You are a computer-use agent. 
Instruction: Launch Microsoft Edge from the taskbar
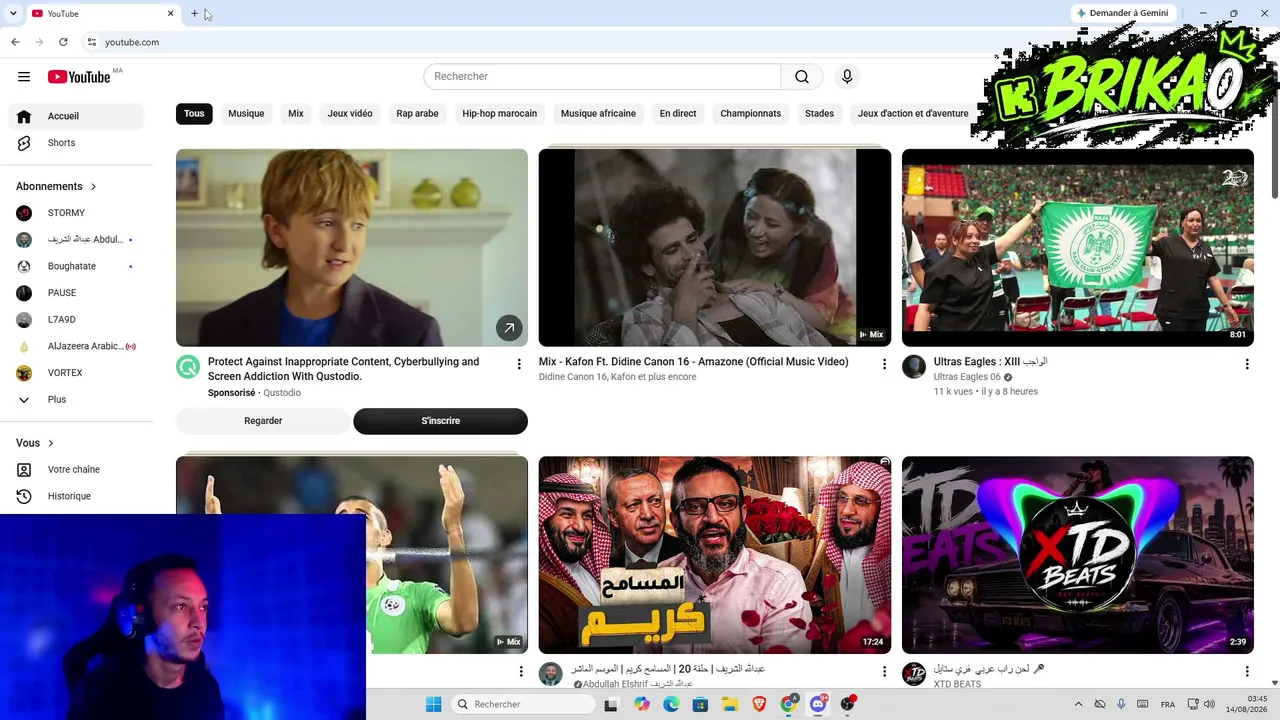(x=671, y=704)
